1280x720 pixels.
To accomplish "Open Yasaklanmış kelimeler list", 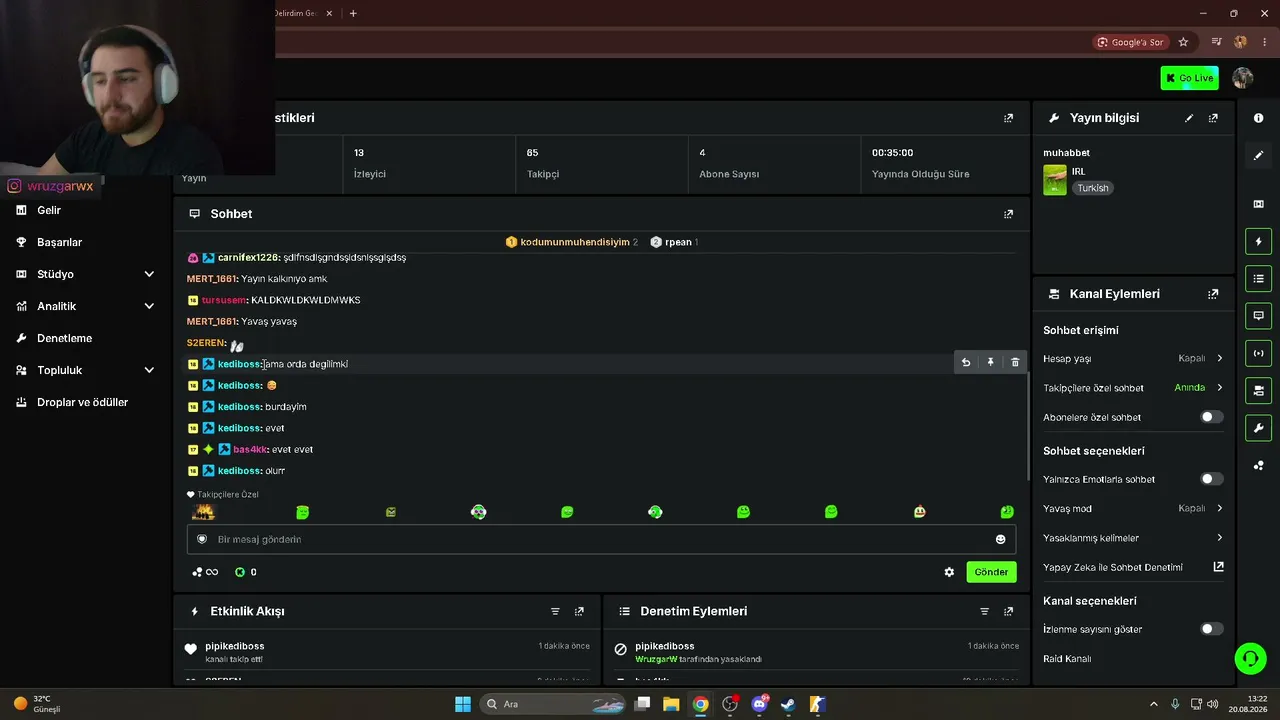I will coord(1133,538).
